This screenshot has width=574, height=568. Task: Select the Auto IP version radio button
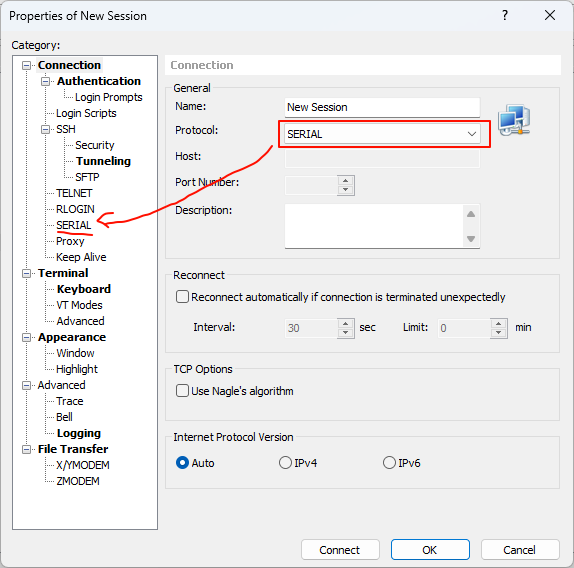(182, 463)
